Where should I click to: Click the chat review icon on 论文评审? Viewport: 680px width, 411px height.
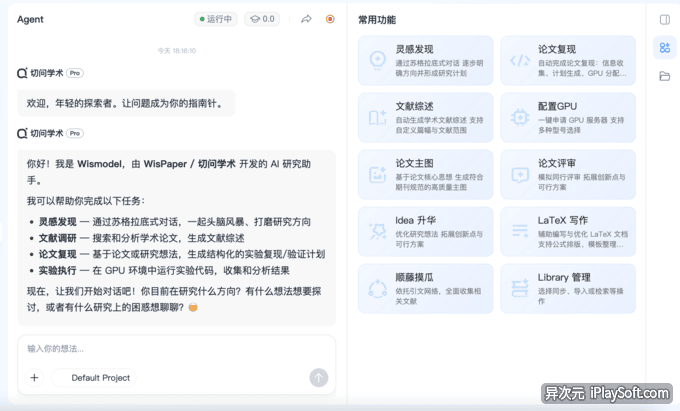520,175
